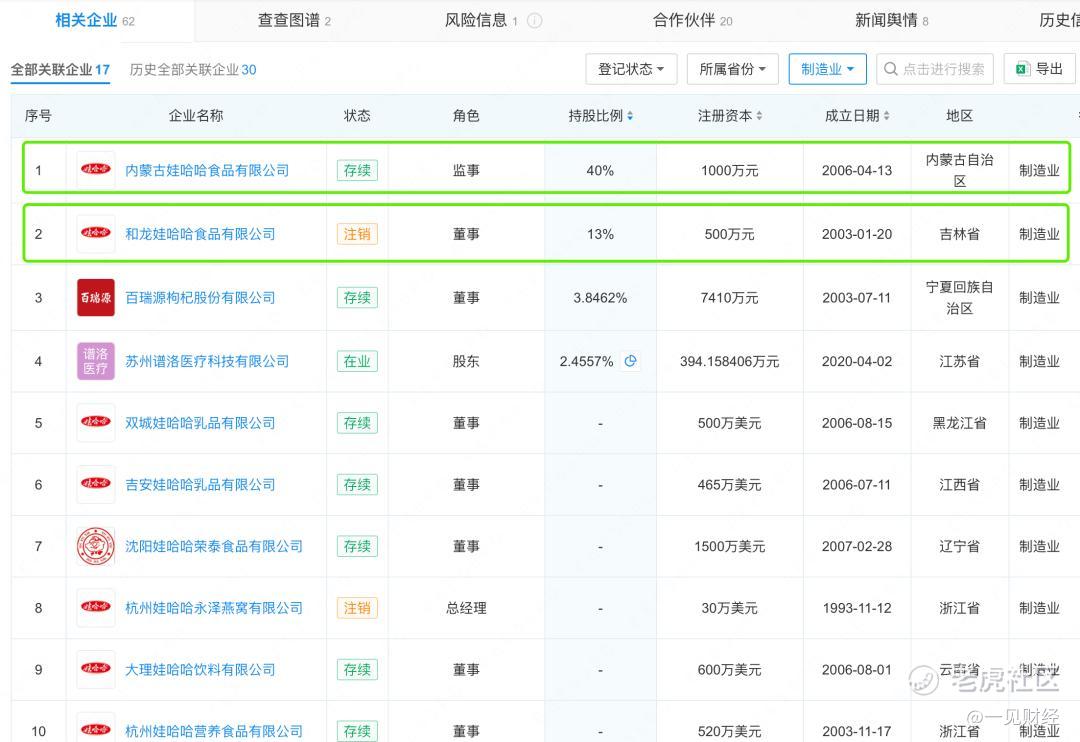Click the 双城娃哈哈乳品有限公司 logo
Screen dimensions: 1080x742
pos(96,422)
